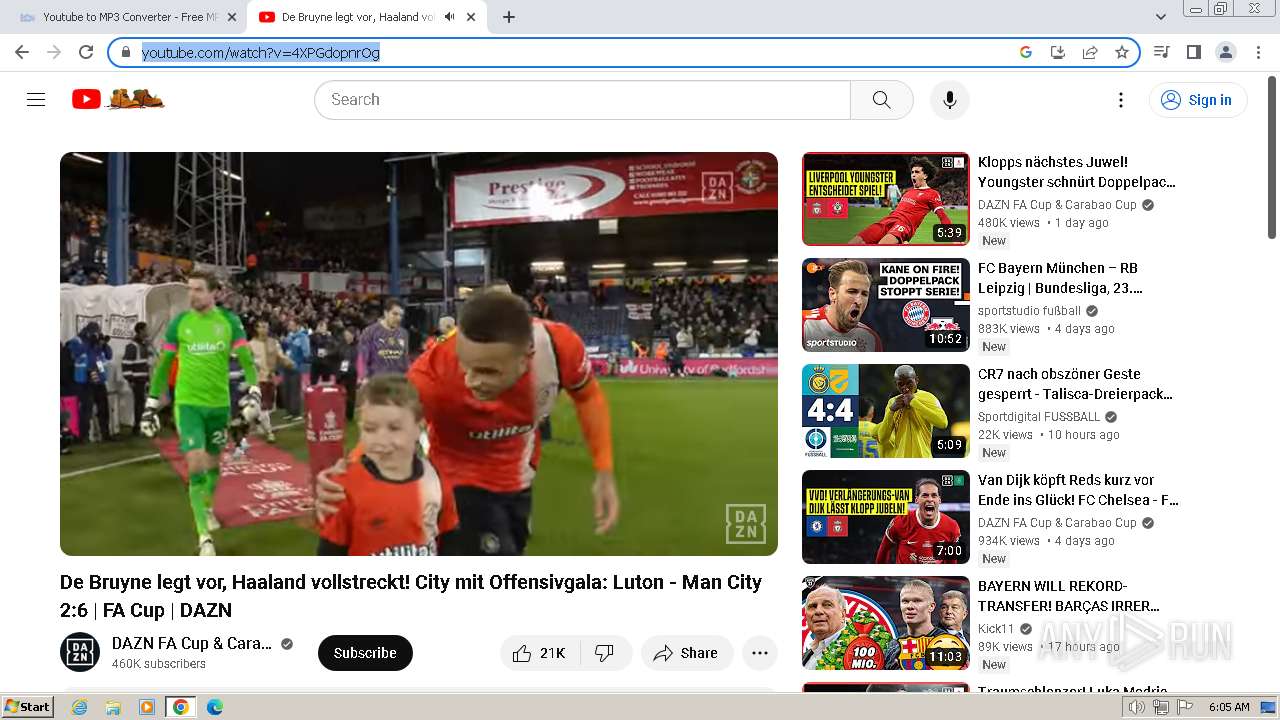
Task: Go back in Chrome browser
Action: tap(22, 52)
